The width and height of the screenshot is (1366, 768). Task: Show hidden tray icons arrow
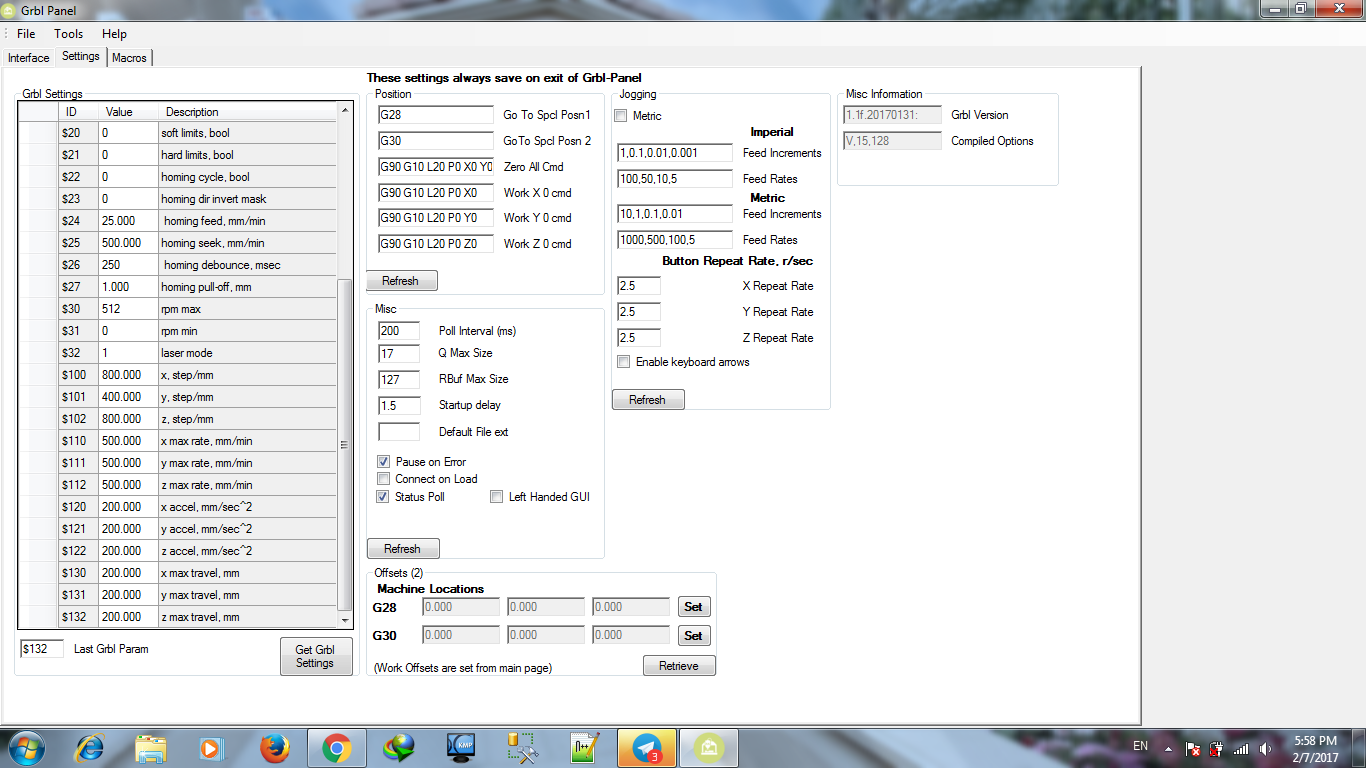[x=1167, y=748]
